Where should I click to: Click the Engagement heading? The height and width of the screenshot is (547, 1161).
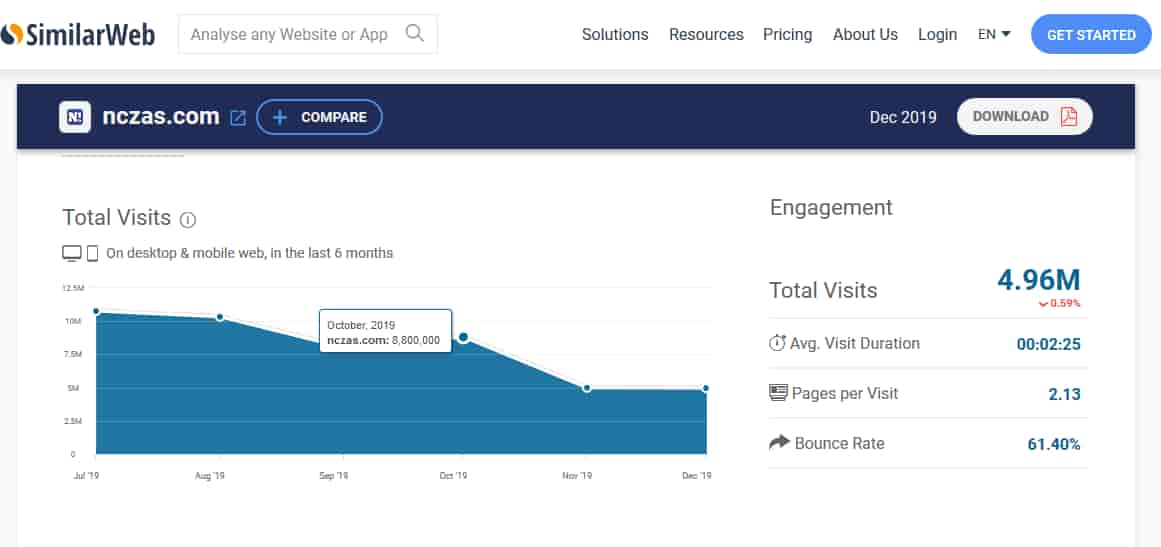click(x=831, y=207)
